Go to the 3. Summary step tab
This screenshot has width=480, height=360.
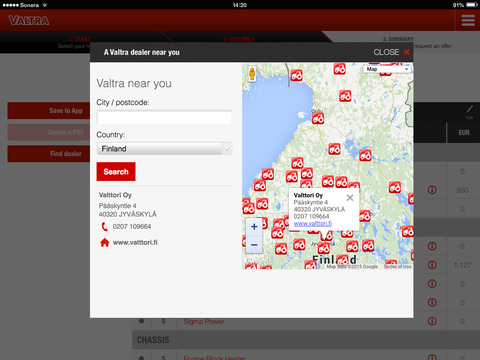398,39
